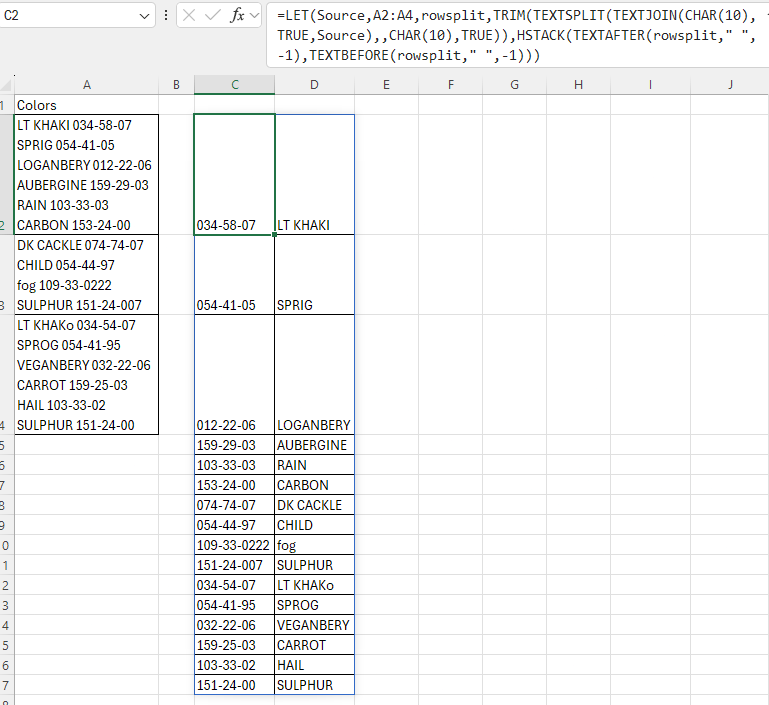Click cell showing 034-54-07
Viewport: 769px width, 705px height.
coord(234,585)
